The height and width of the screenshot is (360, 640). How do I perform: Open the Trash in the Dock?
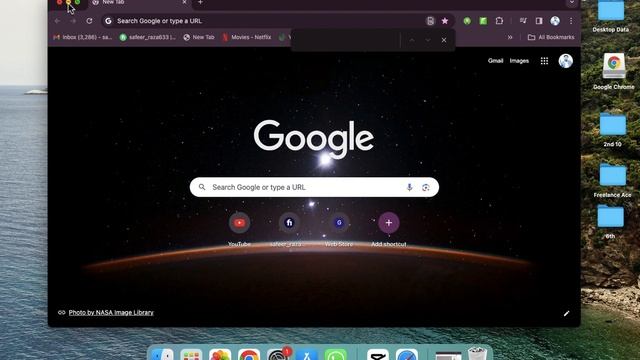[478, 353]
